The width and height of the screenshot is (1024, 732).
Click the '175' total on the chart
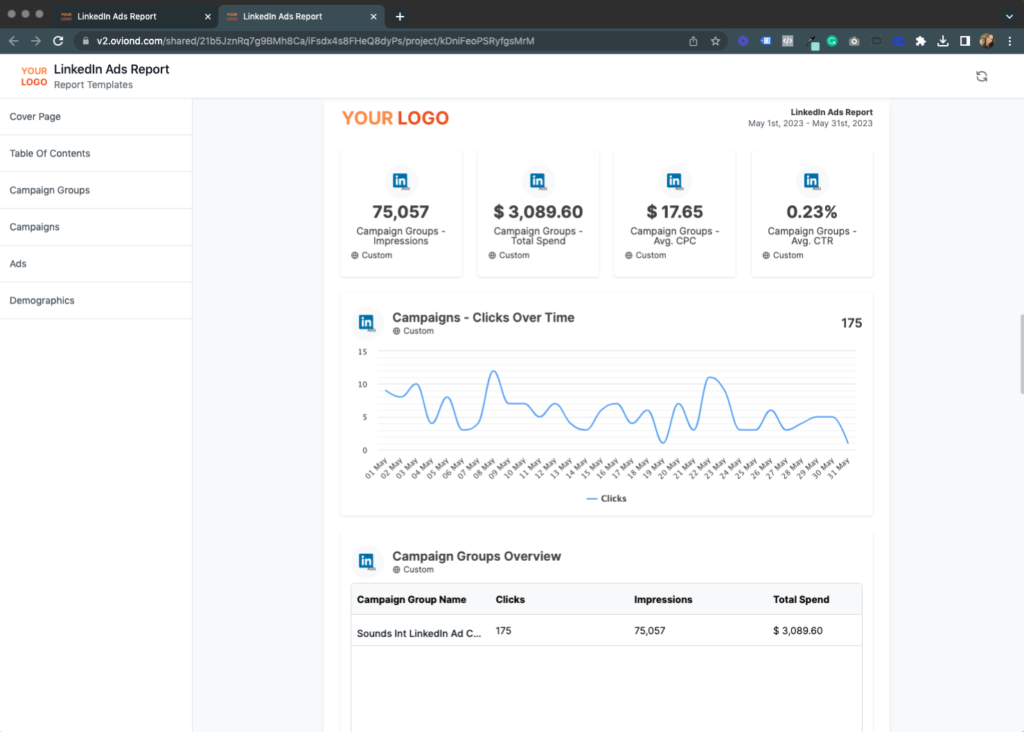tap(852, 323)
